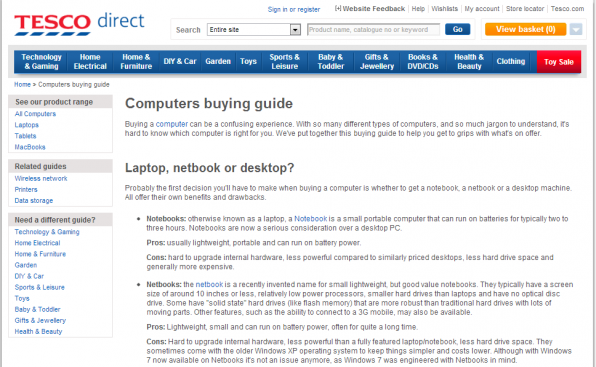Visit Tesco.com link
The image size is (596, 367).
pos(567,9)
